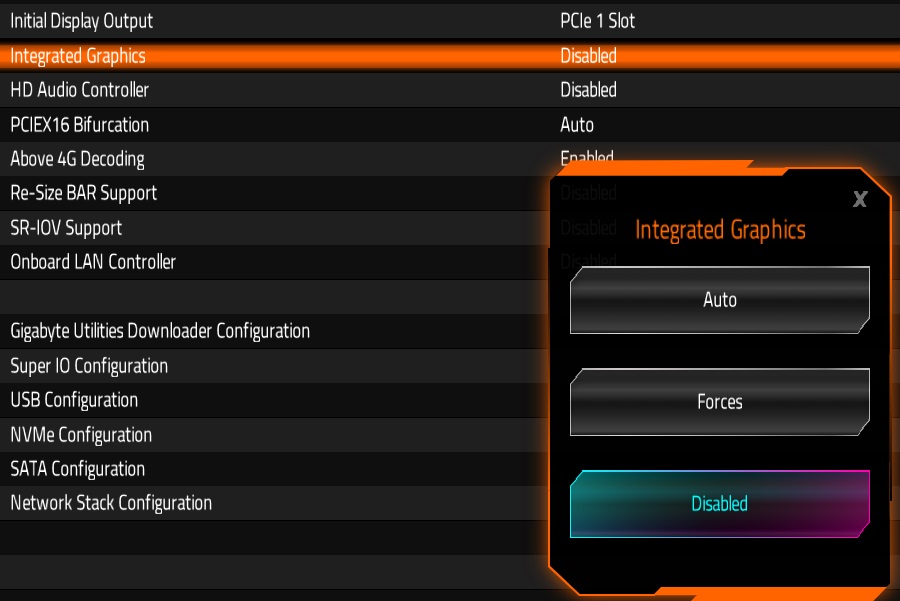Viewport: 900px width, 601px height.
Task: Open HD Audio Controller setting
Action: point(80,90)
